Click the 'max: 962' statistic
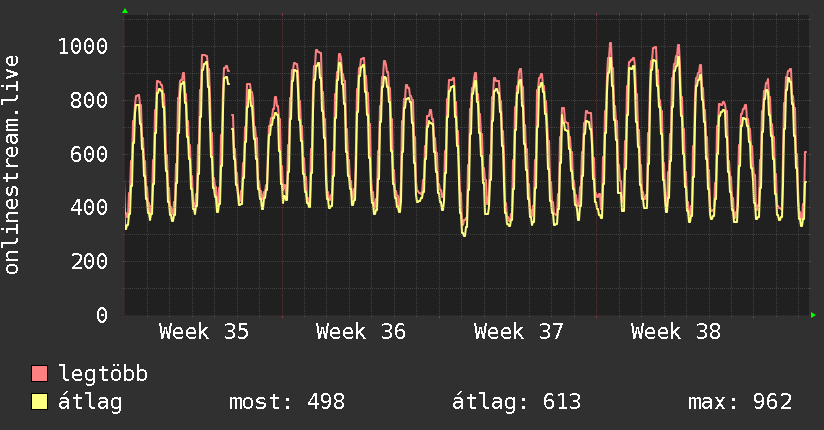Image resolution: width=824 pixels, height=430 pixels. [740, 402]
